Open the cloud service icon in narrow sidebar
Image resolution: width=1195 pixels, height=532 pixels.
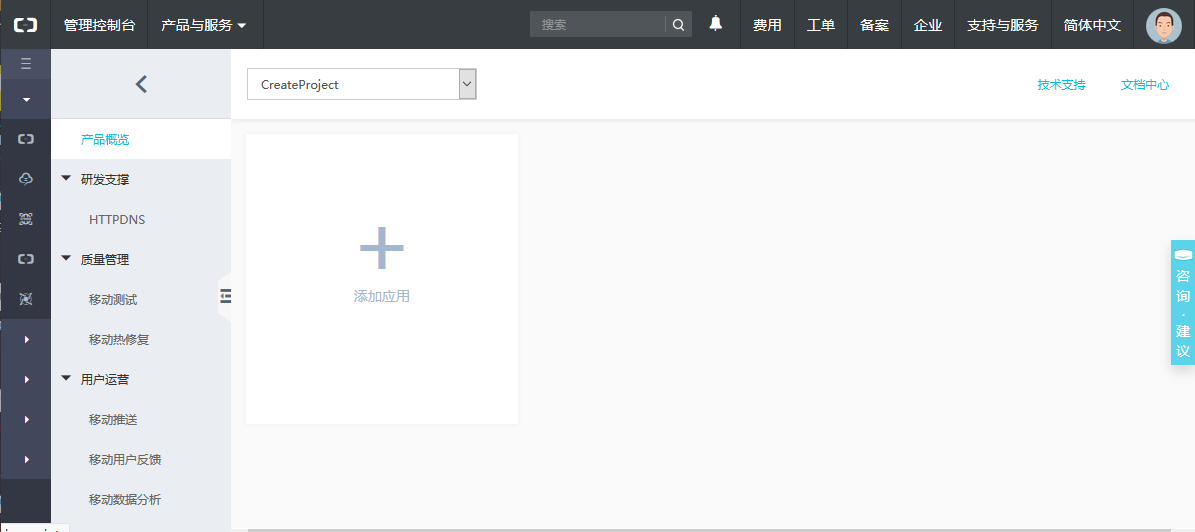(25, 179)
